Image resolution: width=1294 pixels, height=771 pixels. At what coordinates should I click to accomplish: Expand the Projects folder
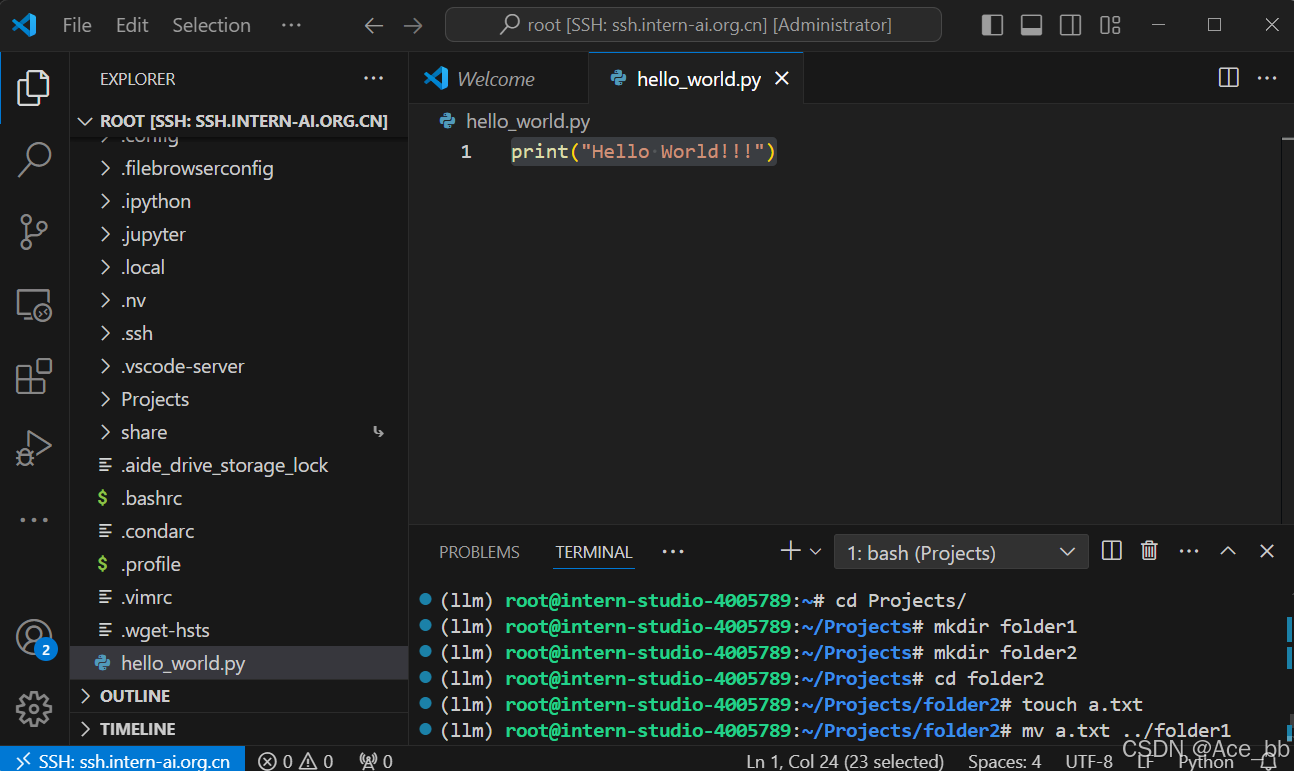pos(239,399)
